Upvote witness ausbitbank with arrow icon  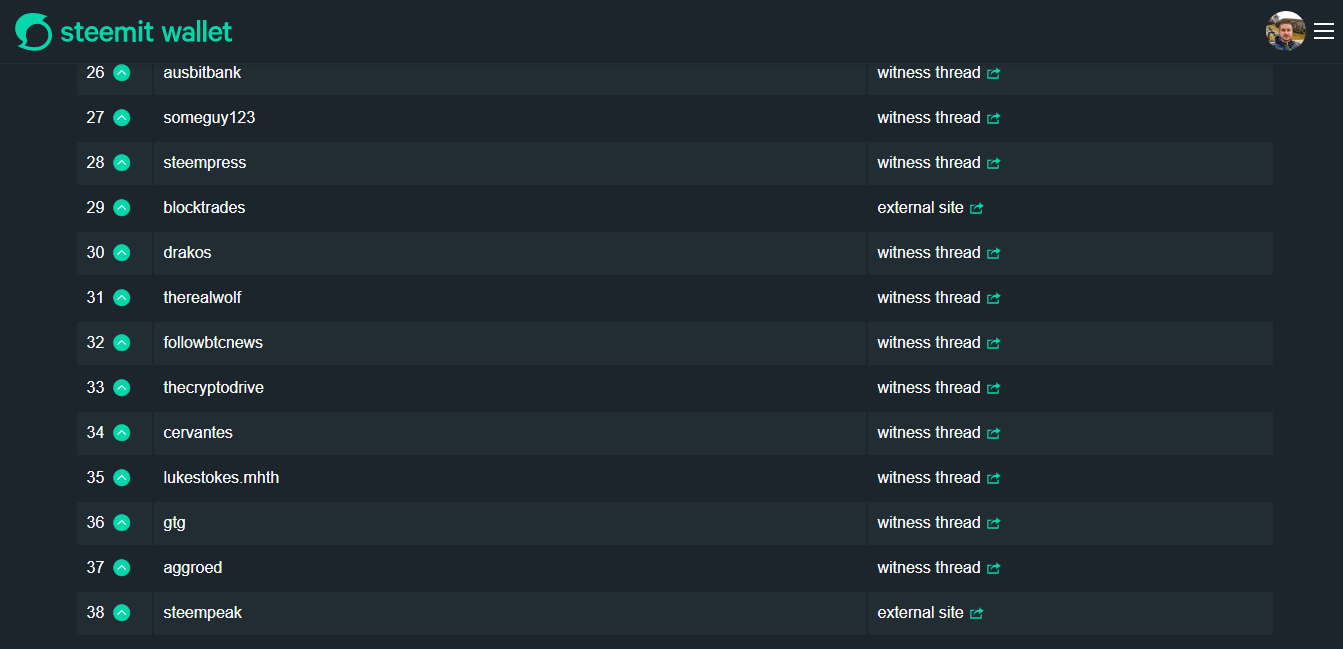(122, 73)
